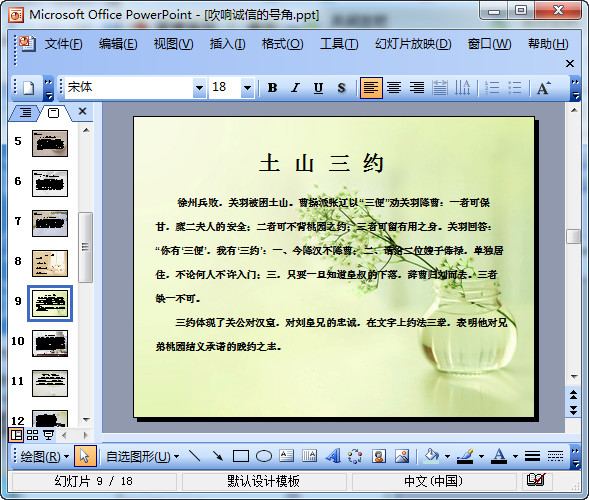Click the change text direction icon
This screenshot has height=500, width=589.
click(x=462, y=88)
